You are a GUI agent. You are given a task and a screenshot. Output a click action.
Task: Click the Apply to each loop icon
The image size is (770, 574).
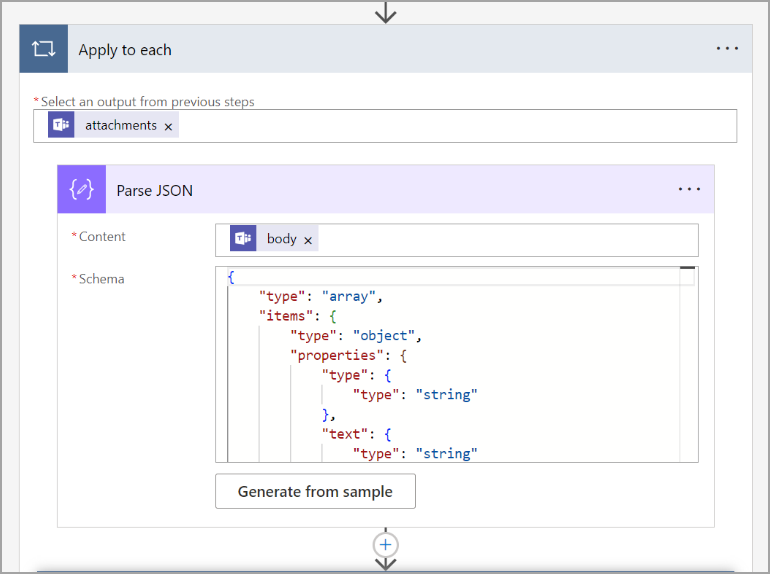click(x=44, y=50)
